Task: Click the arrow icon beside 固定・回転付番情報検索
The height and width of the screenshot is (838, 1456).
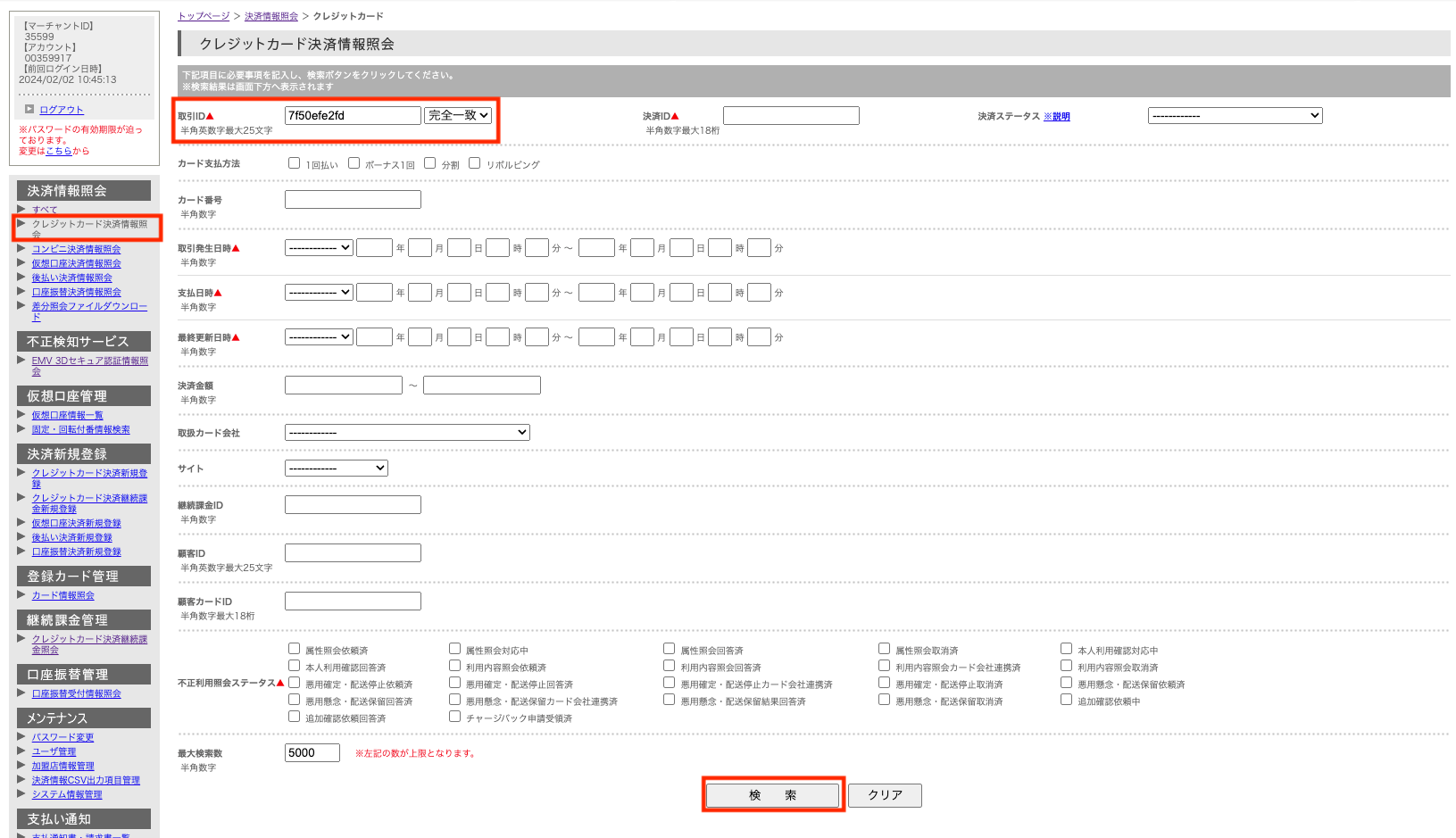Action: pos(21,428)
